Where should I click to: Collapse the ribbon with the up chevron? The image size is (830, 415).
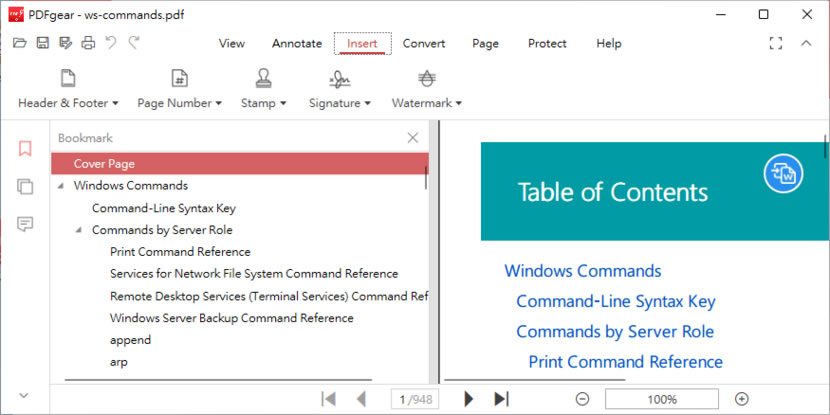806,43
